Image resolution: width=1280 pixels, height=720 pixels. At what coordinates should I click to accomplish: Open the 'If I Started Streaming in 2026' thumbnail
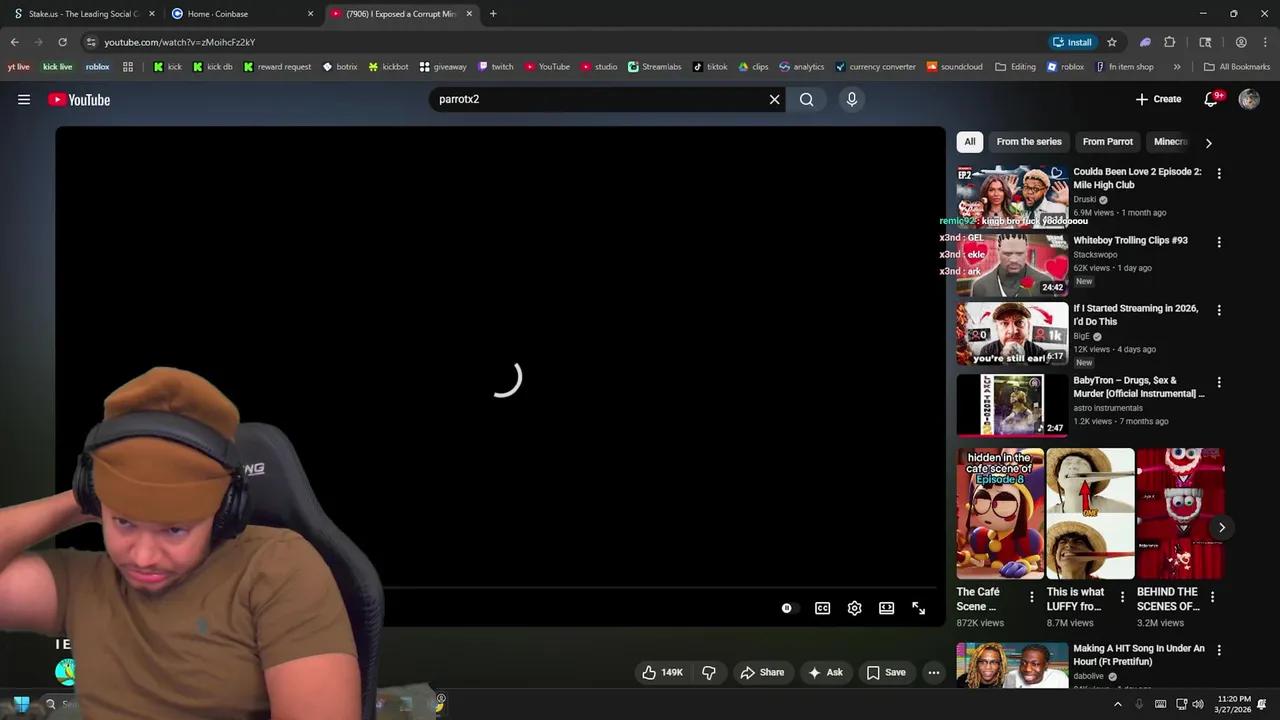tap(1011, 334)
